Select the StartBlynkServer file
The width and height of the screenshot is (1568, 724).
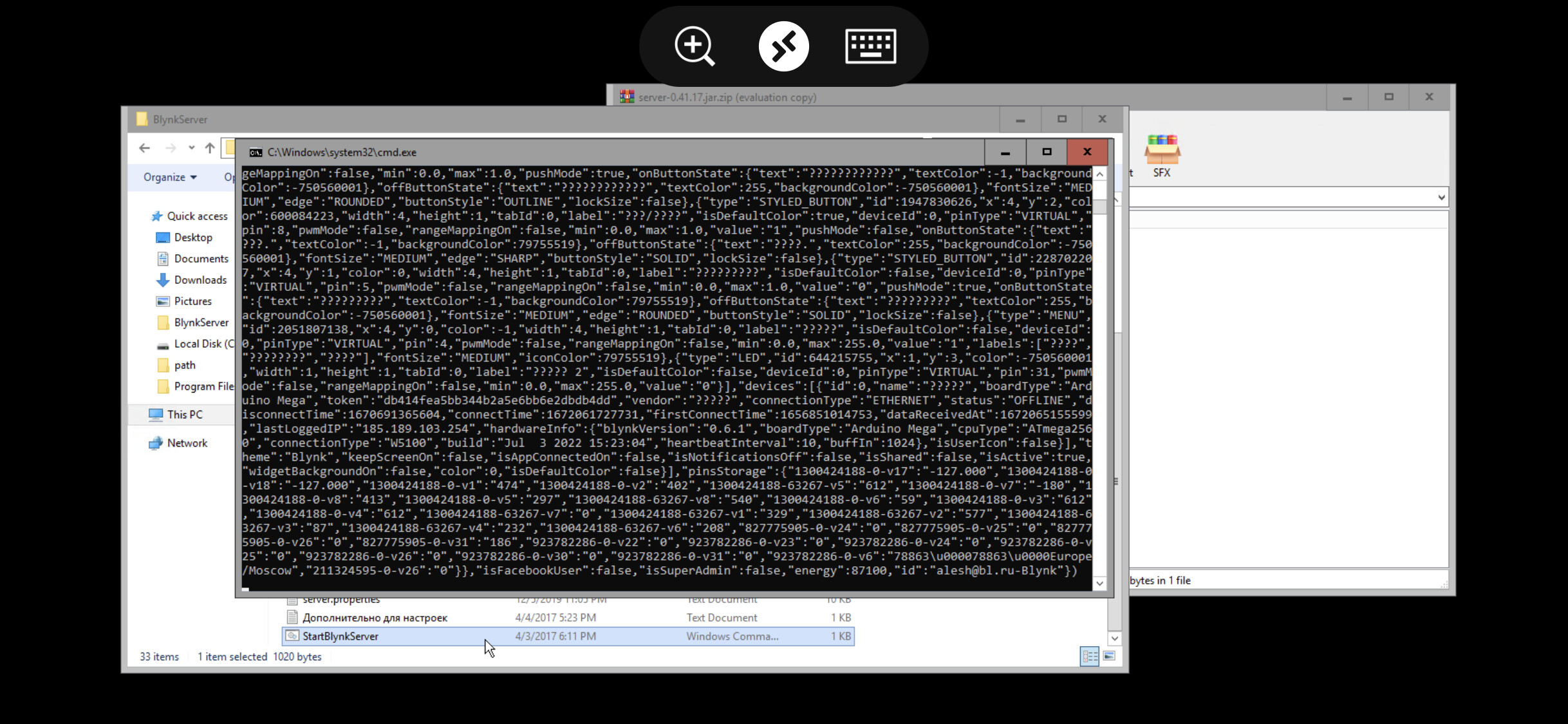(341, 636)
